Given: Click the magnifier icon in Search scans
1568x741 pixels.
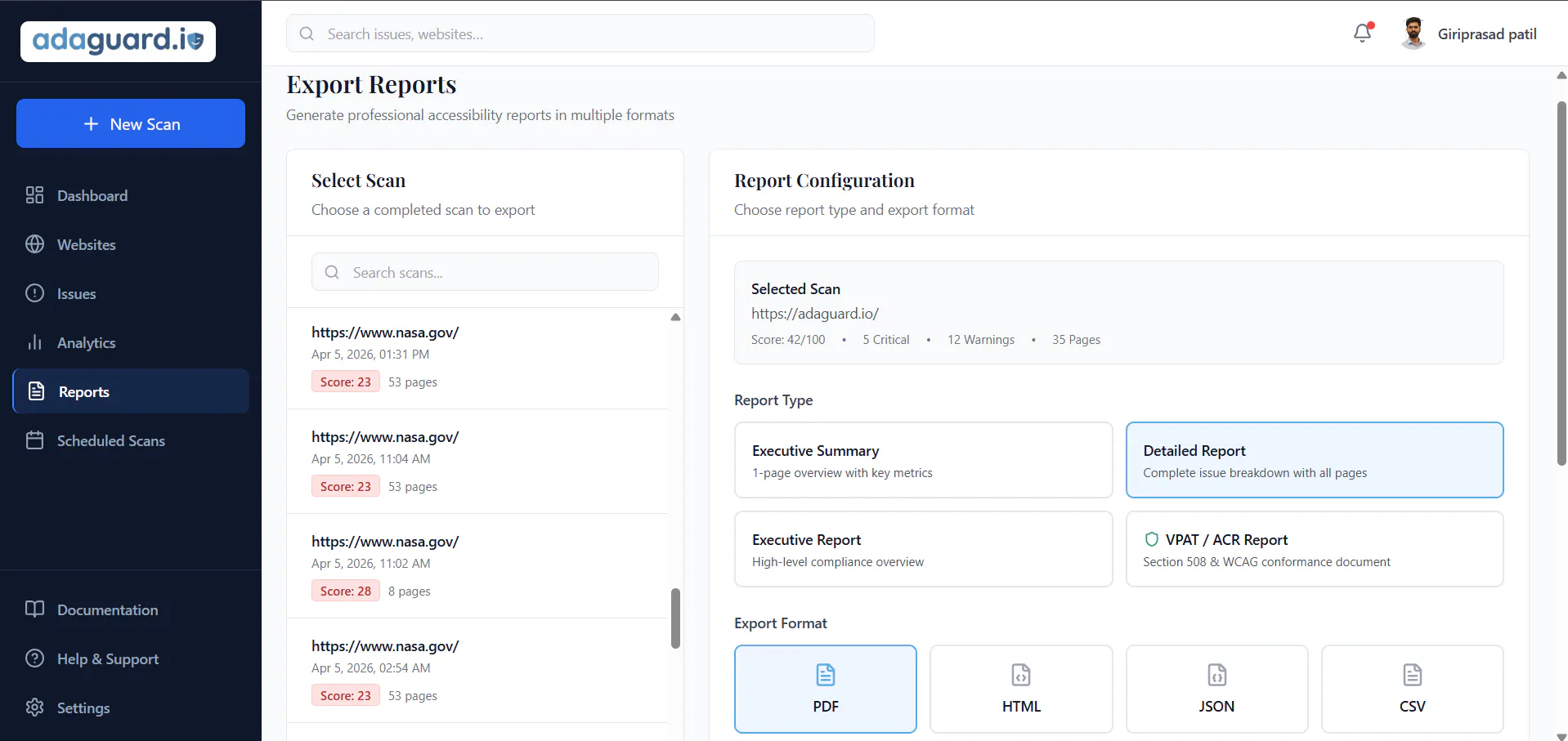Looking at the screenshot, I should pyautogui.click(x=332, y=272).
